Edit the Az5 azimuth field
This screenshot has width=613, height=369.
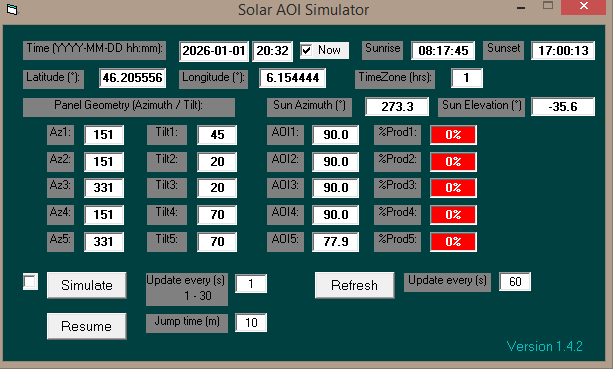click(104, 242)
